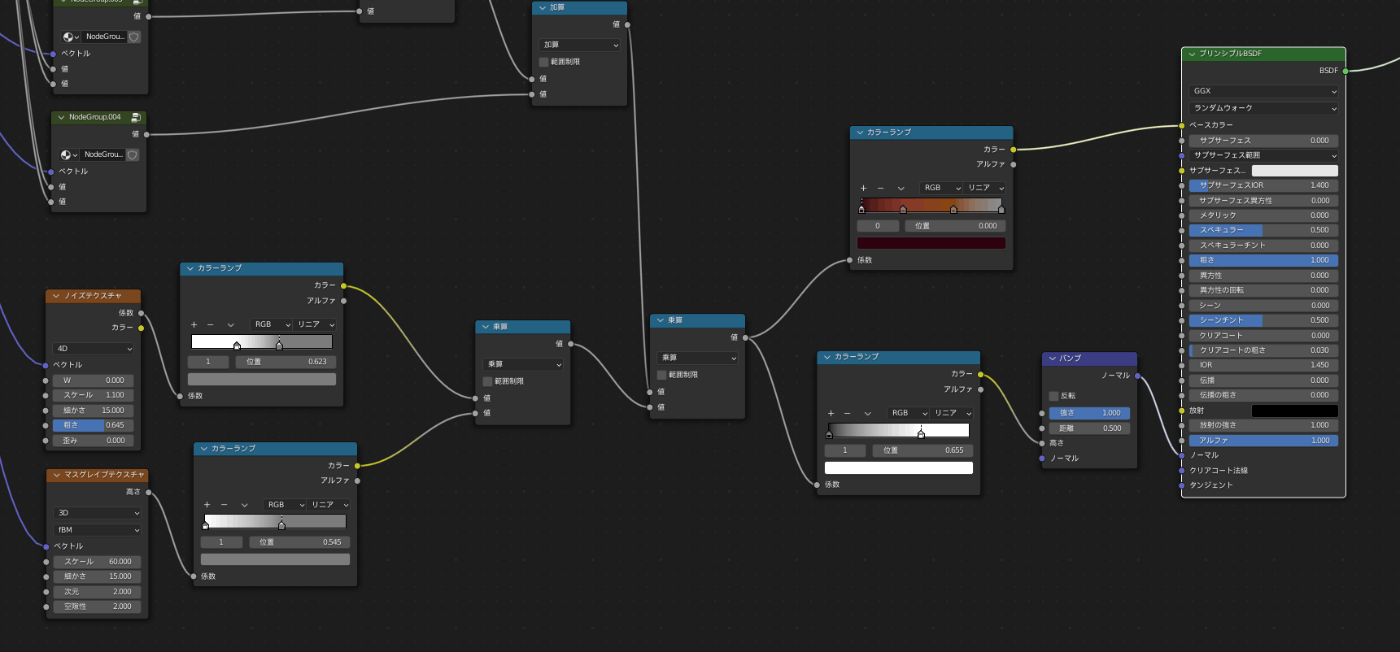
Task: Open リニア interpolation dropdown in 0.545 color ramp
Action: pyautogui.click(x=328, y=505)
